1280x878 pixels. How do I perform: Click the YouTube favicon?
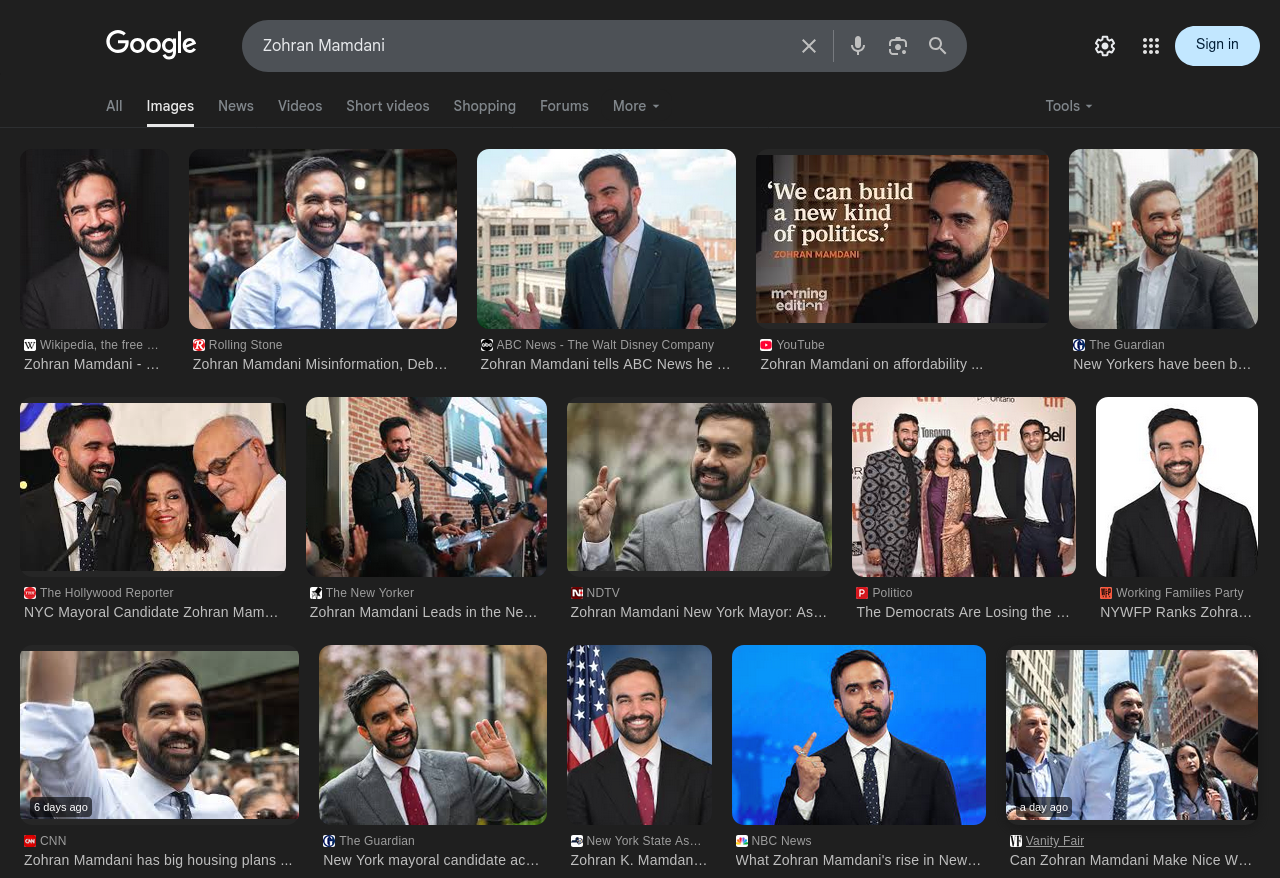pyautogui.click(x=766, y=345)
